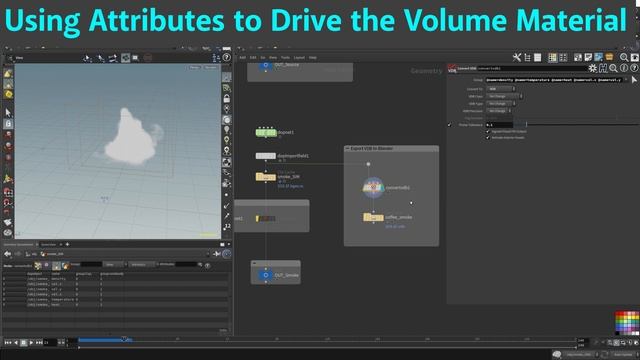Viewport: 640px width, 360px height.
Task: Click the detail attributes icon in spreadsheet
Action: tap(65, 265)
